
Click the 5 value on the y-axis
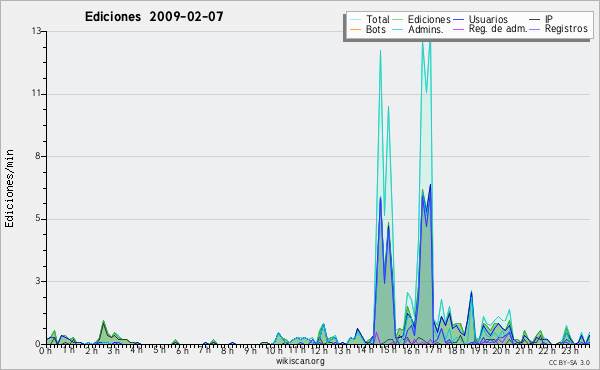click(x=38, y=219)
